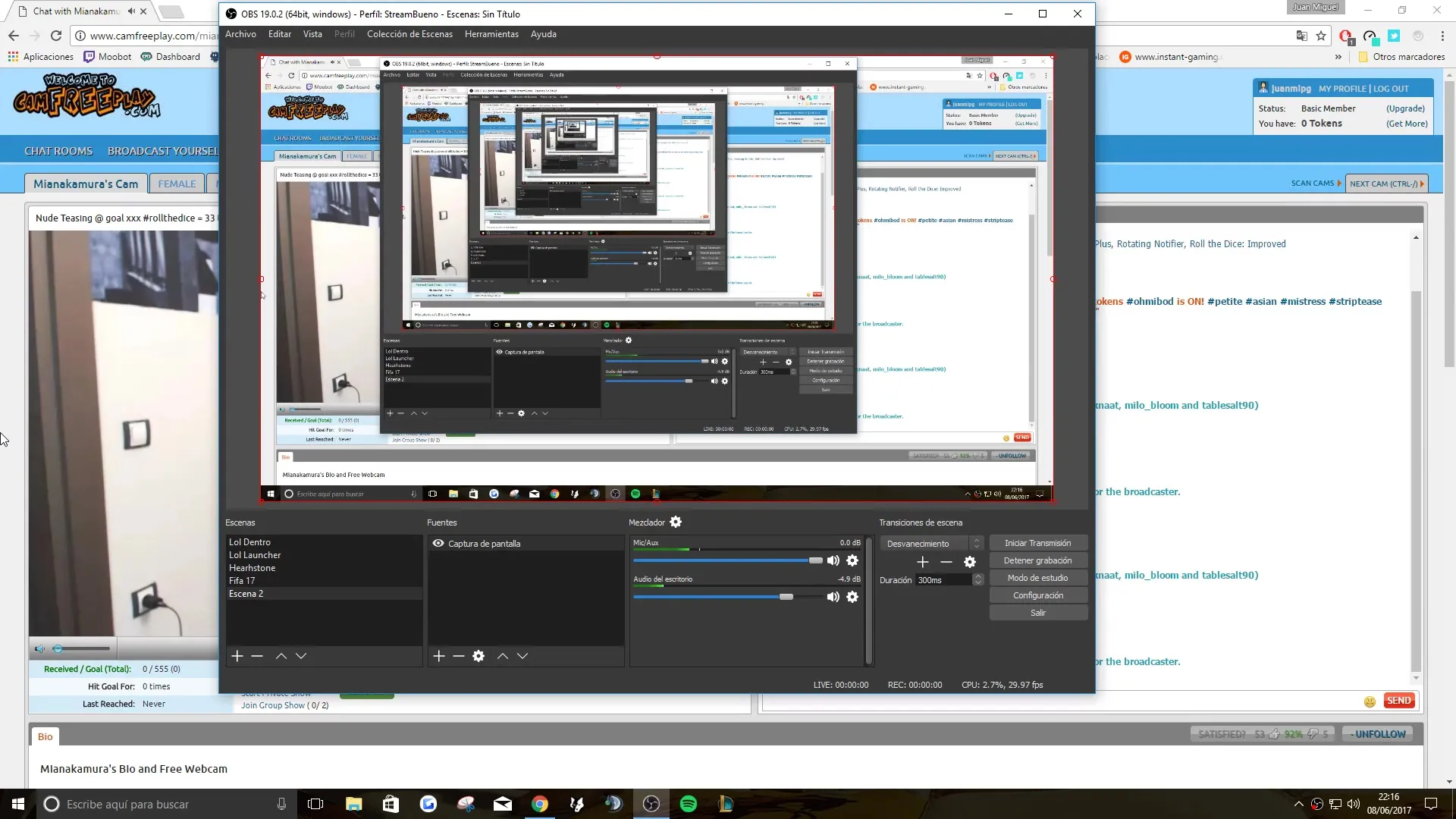Click Iniciar Transmisión button
Screen dimensions: 1456x819
1037,543
